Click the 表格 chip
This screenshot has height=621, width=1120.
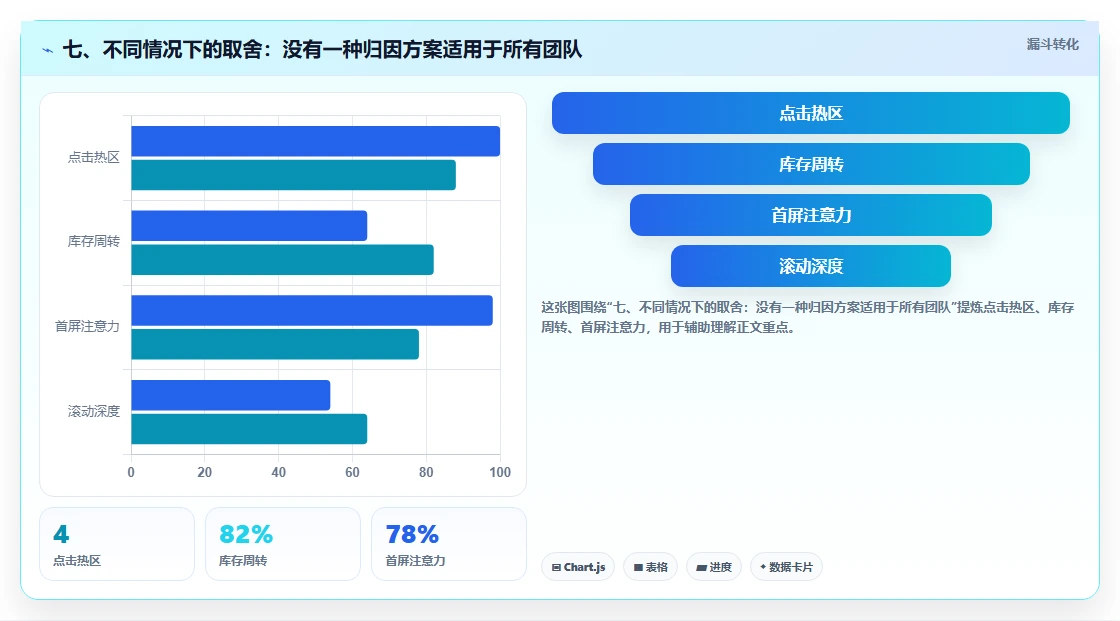point(650,567)
